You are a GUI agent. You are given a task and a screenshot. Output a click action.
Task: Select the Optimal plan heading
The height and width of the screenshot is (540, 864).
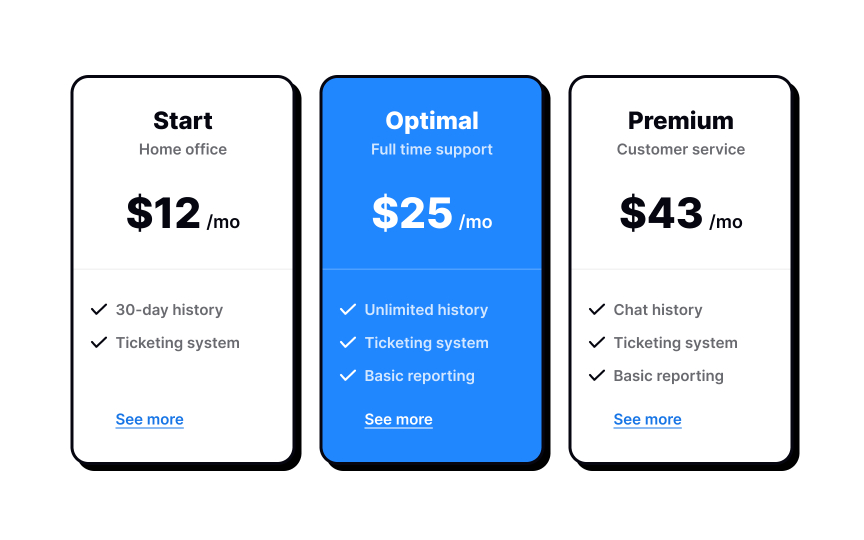point(432,121)
